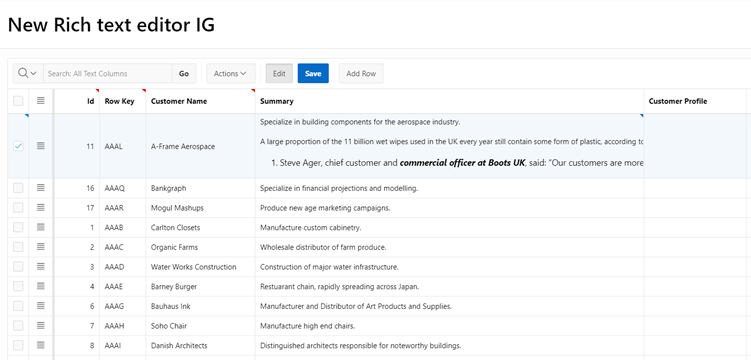Click the Bauhaus Ink customer name cell
The width and height of the screenshot is (751, 360).
pos(201,306)
